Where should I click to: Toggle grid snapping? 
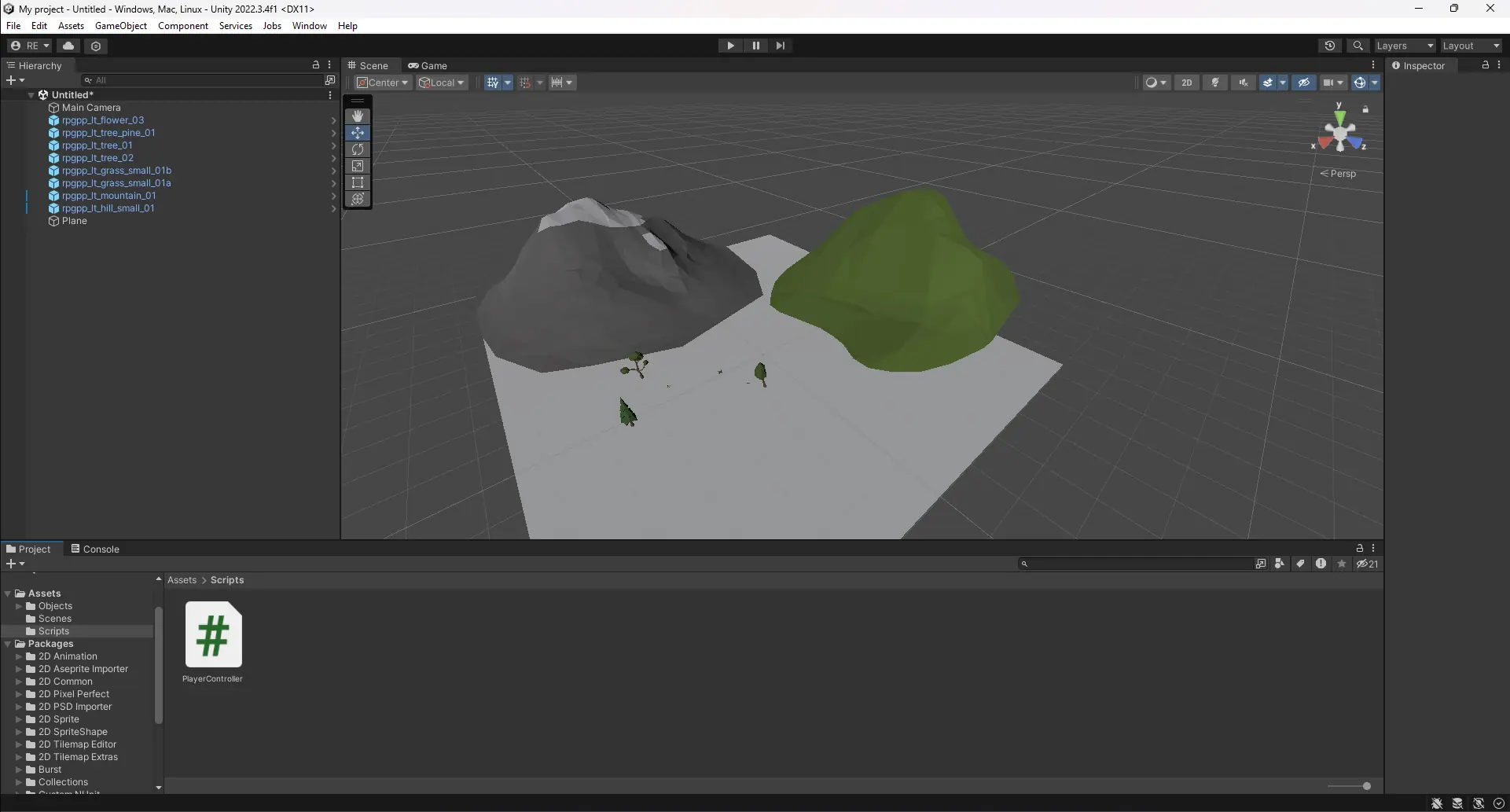pos(525,83)
